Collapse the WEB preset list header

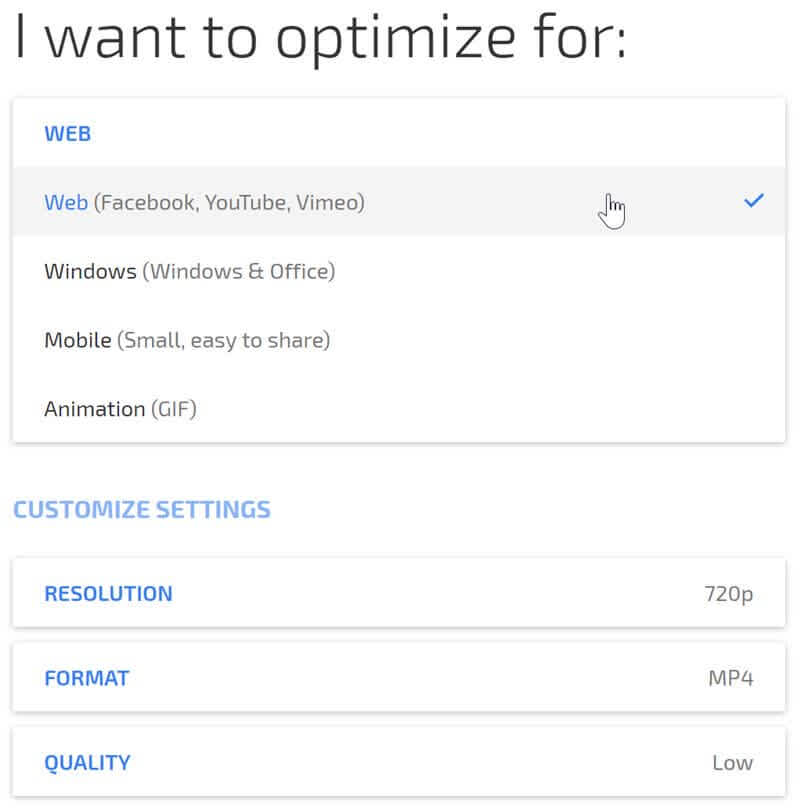pos(68,133)
